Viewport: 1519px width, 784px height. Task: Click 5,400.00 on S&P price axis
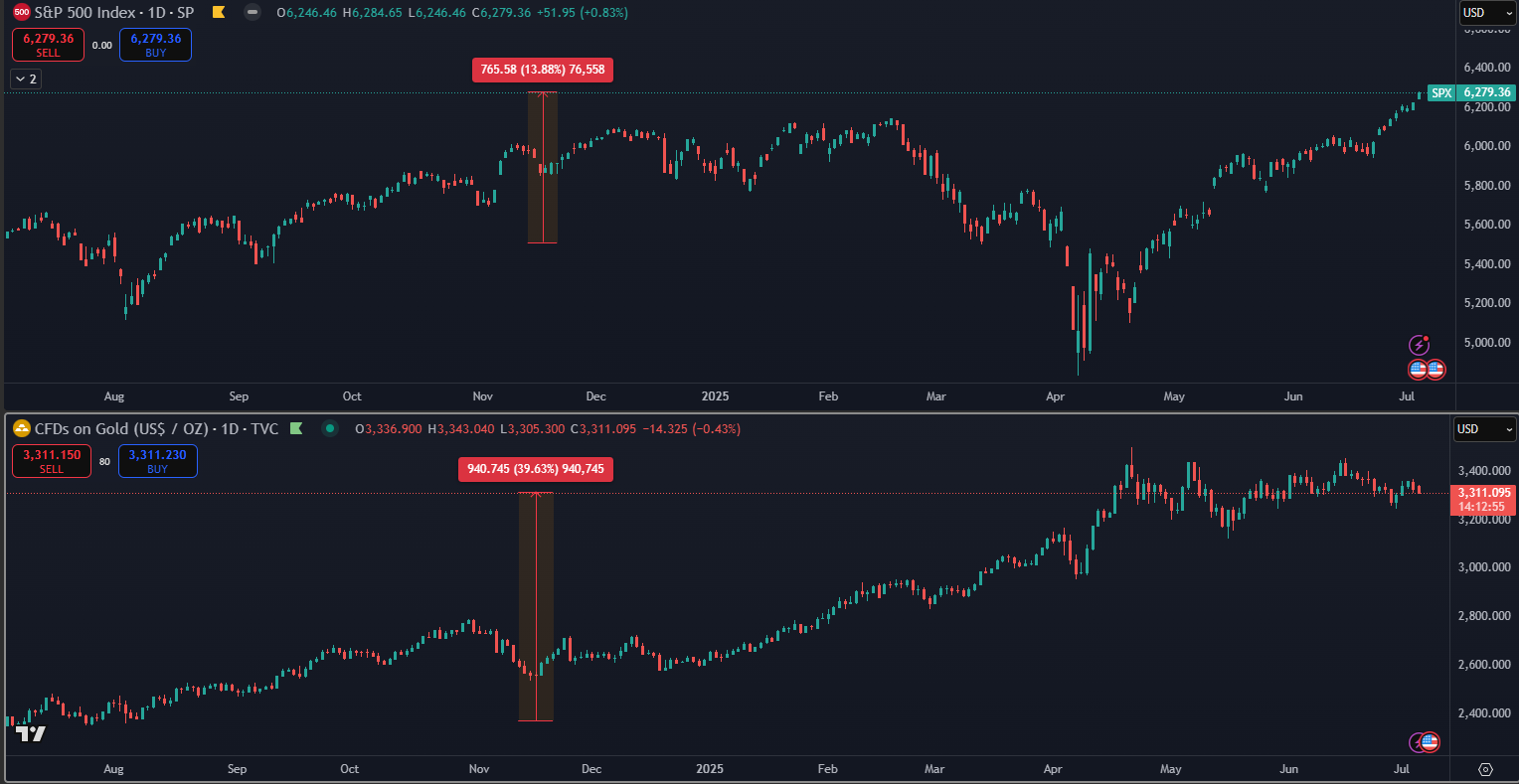click(x=1487, y=264)
